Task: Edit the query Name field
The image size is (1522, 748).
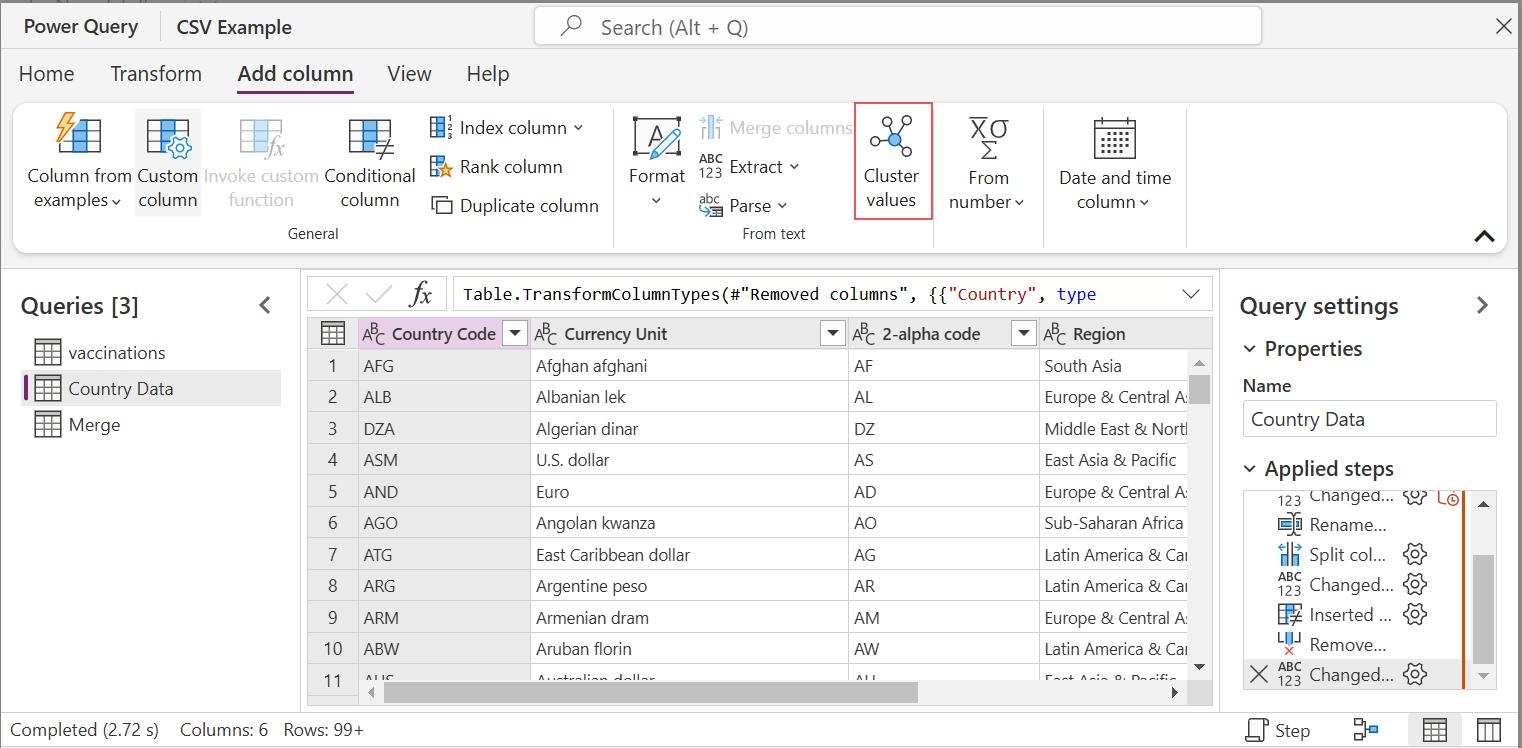Action: 1369,419
